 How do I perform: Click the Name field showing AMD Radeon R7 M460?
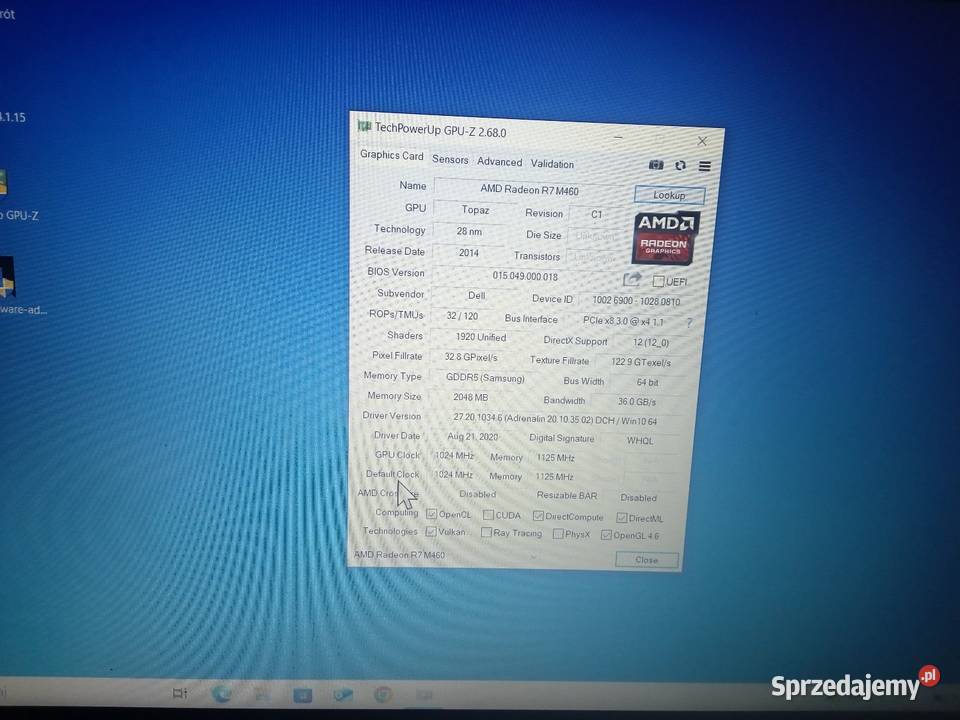point(529,190)
